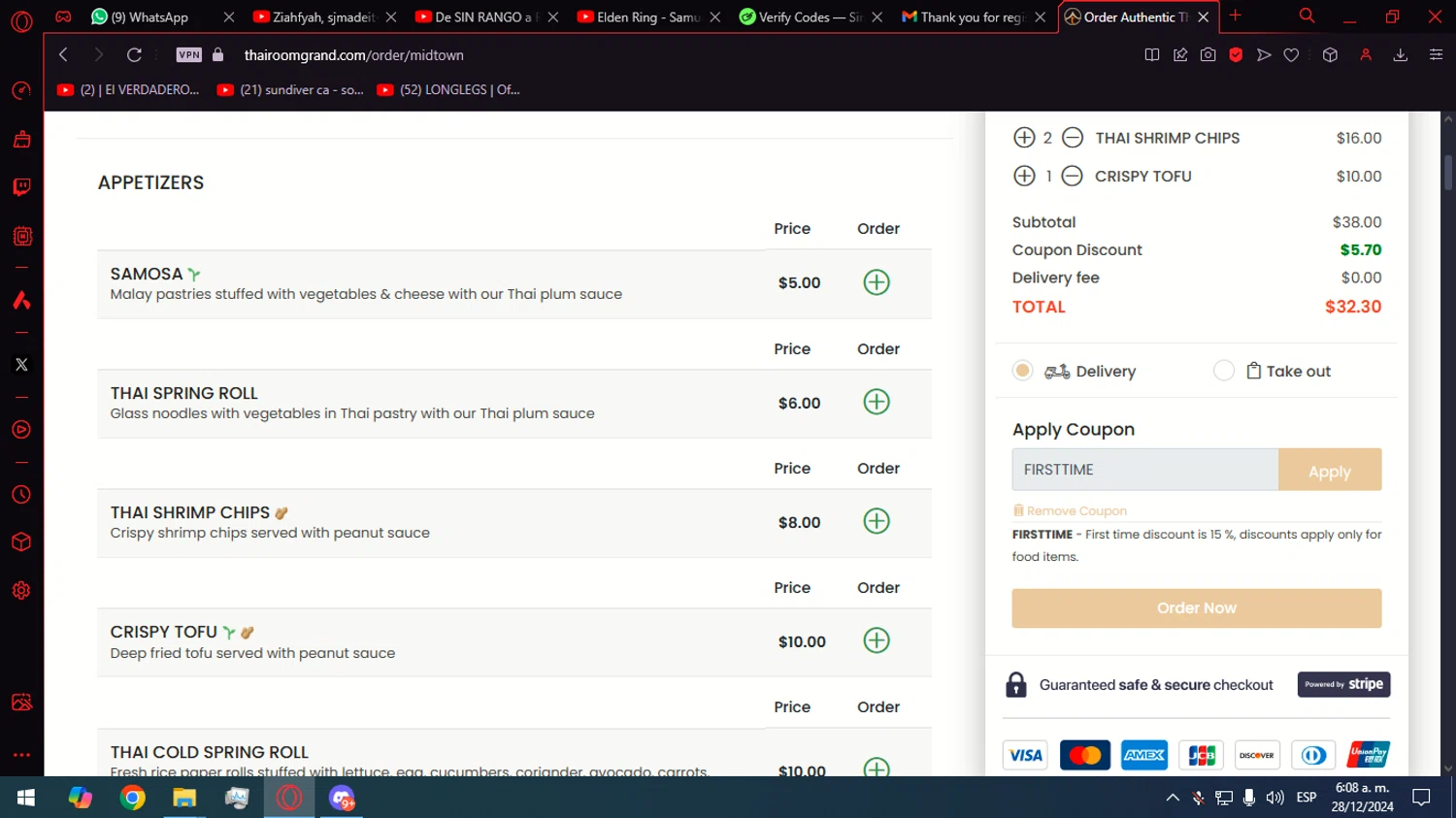Open the browser downloads panel
This screenshot has width=1456, height=818.
1400,55
